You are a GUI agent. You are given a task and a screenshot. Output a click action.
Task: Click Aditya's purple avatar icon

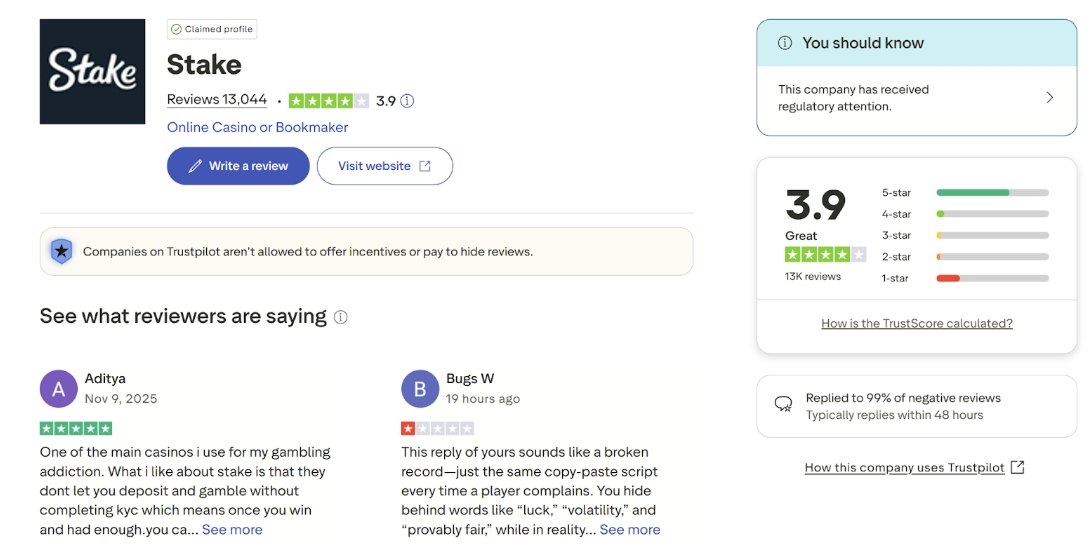point(58,389)
